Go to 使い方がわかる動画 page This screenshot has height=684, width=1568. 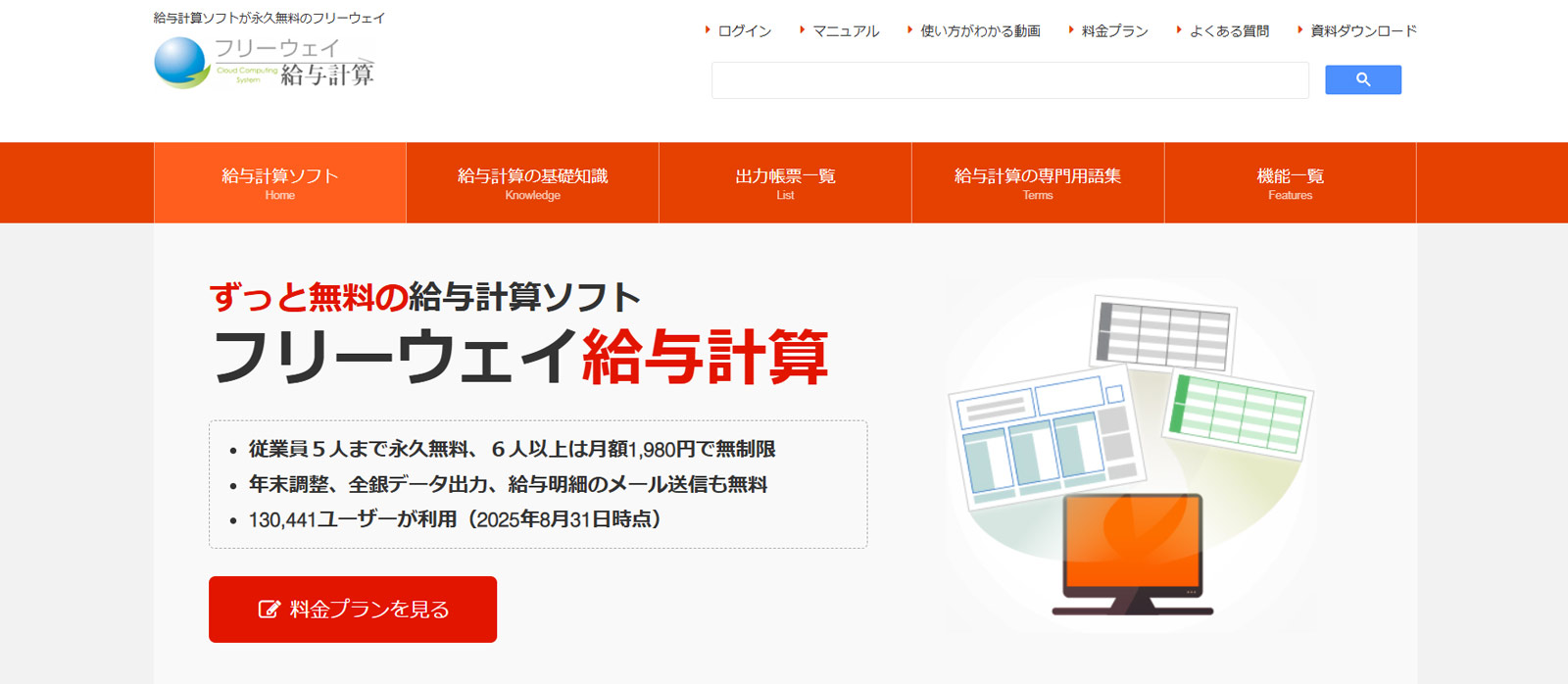pos(979,31)
